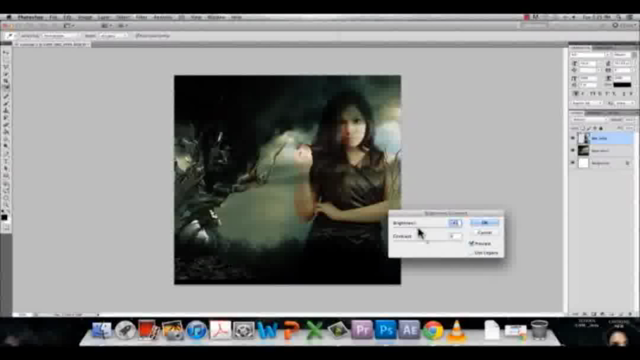Click the Brightness value input field
This screenshot has height=360, width=640.
click(x=455, y=223)
